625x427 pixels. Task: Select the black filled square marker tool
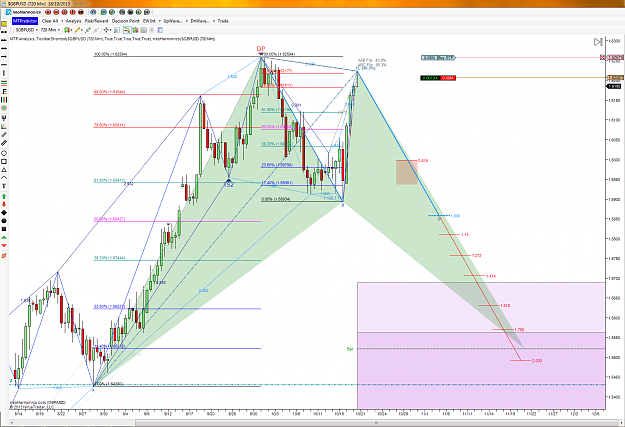pyautogui.click(x=4, y=229)
